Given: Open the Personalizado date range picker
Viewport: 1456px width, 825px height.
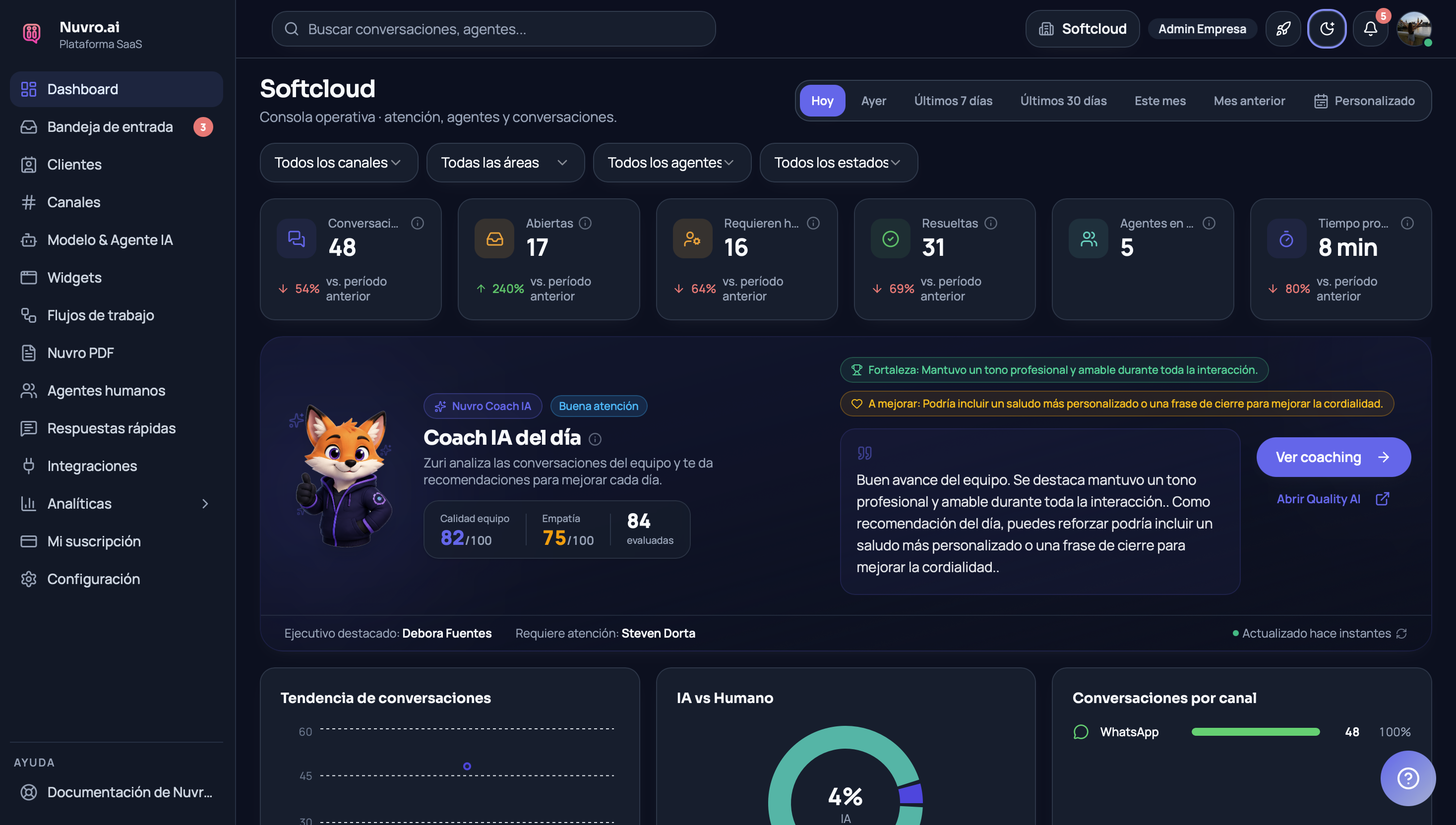Looking at the screenshot, I should pyautogui.click(x=1365, y=101).
